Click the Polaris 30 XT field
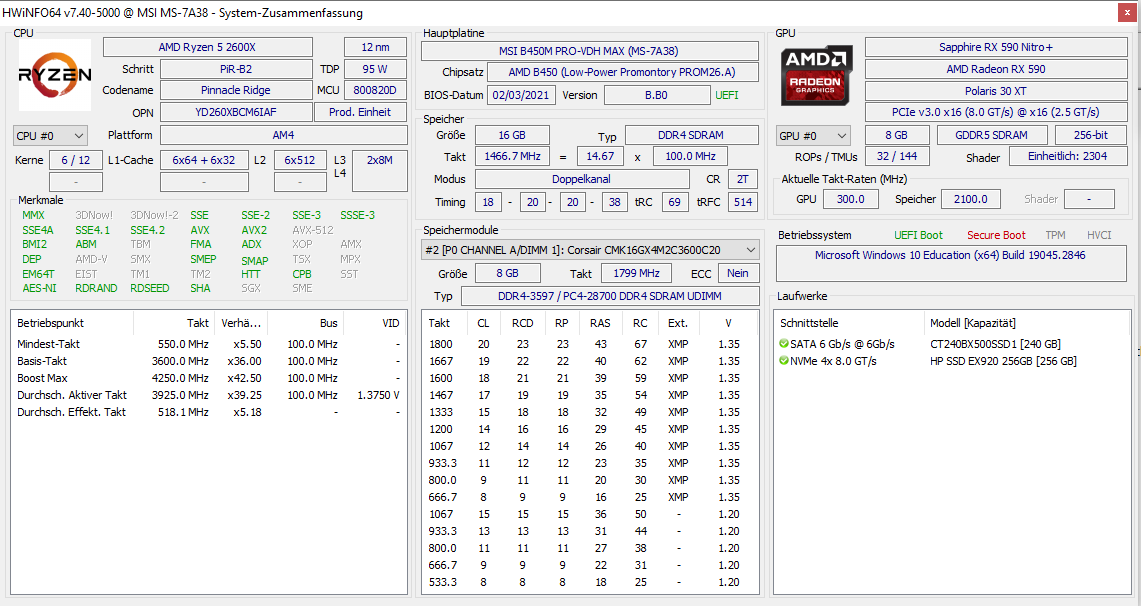This screenshot has height=606, width=1141. (995, 91)
